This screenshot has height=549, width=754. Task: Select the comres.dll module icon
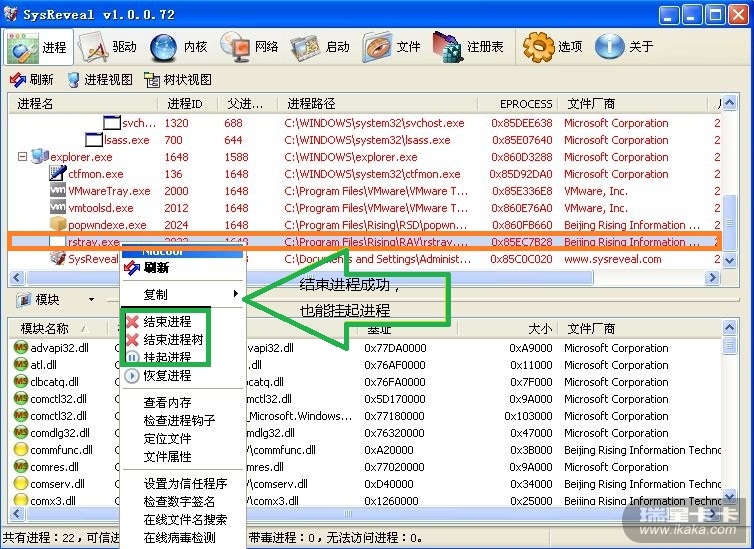[21, 466]
